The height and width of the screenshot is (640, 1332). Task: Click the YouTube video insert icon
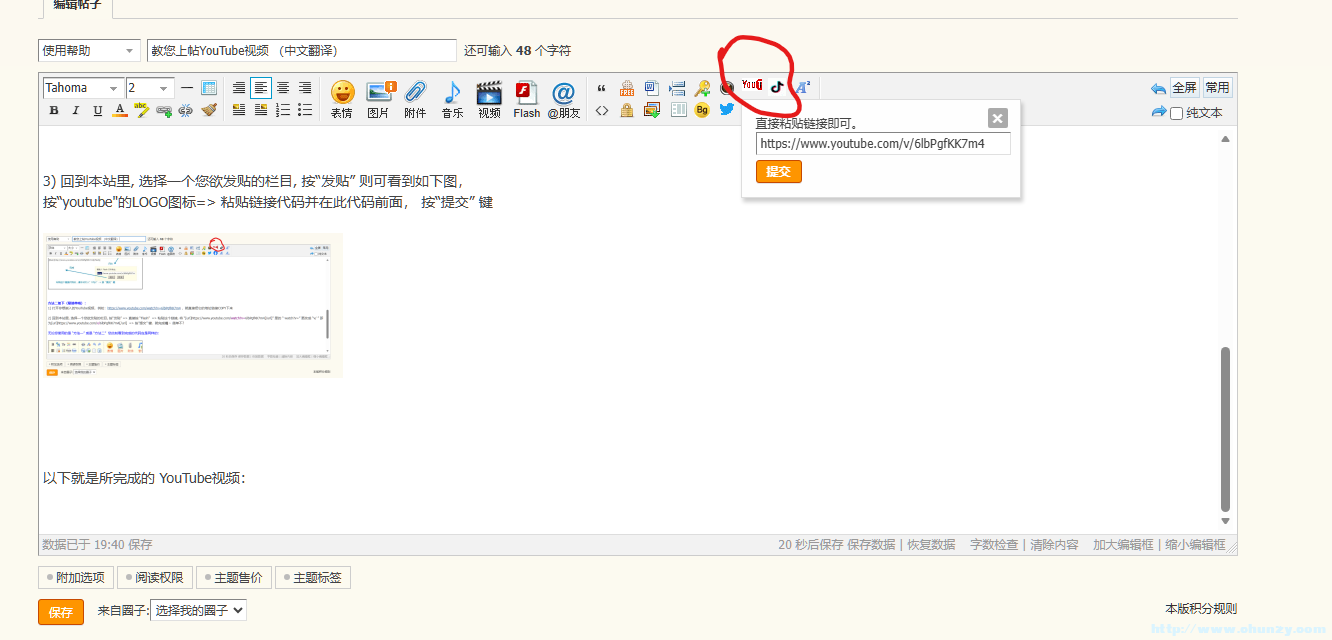click(x=751, y=86)
